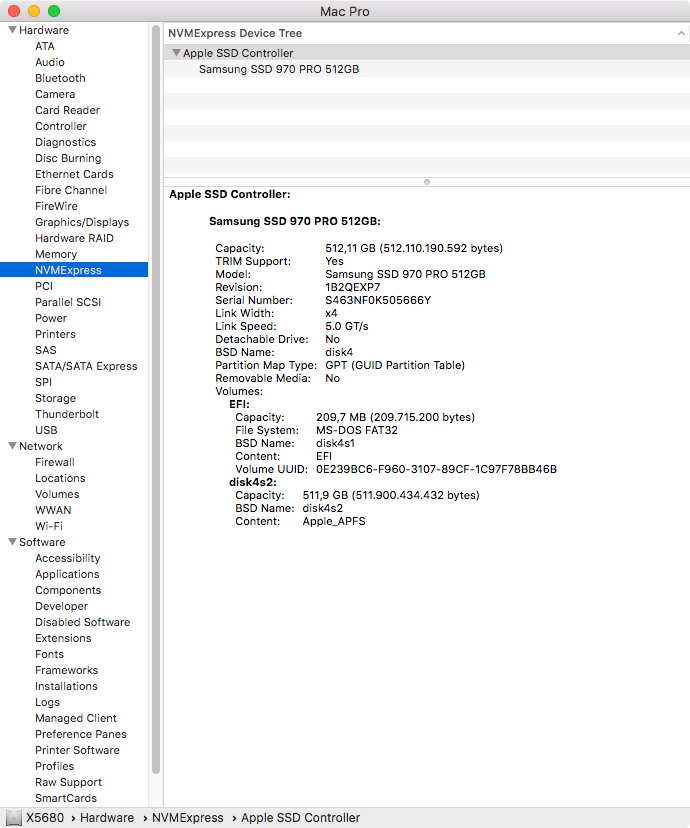The width and height of the screenshot is (690, 828).
Task: Show Card Reader information
Action: point(68,110)
